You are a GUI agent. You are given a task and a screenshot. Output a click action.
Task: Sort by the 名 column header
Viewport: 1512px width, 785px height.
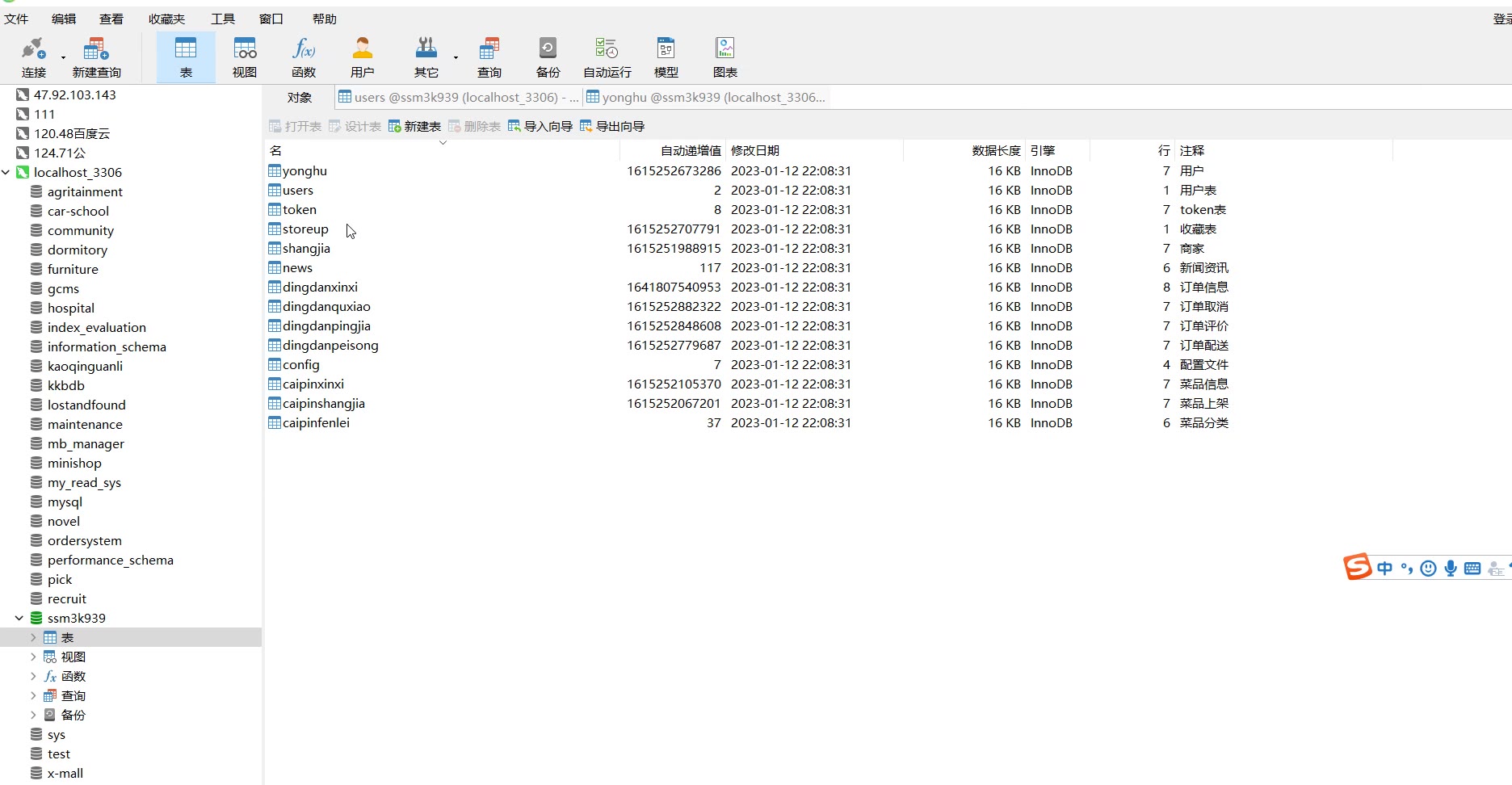pos(443,150)
